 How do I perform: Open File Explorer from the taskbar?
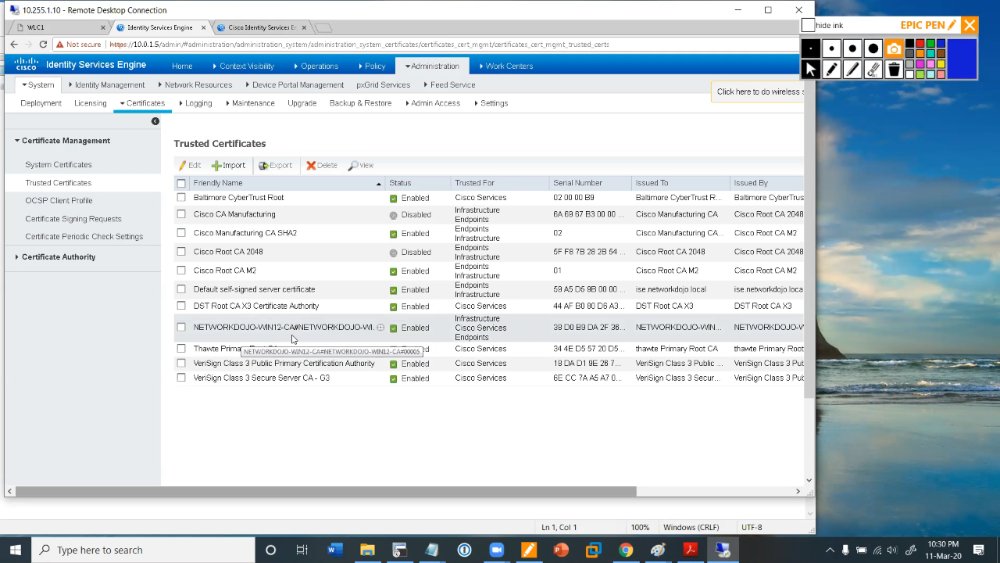point(367,550)
